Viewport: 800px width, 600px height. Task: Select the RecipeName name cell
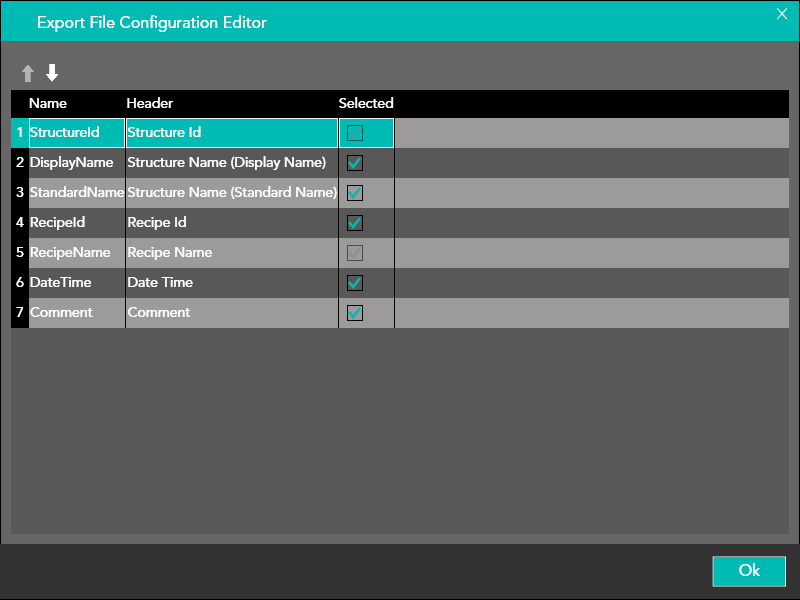tap(76, 253)
